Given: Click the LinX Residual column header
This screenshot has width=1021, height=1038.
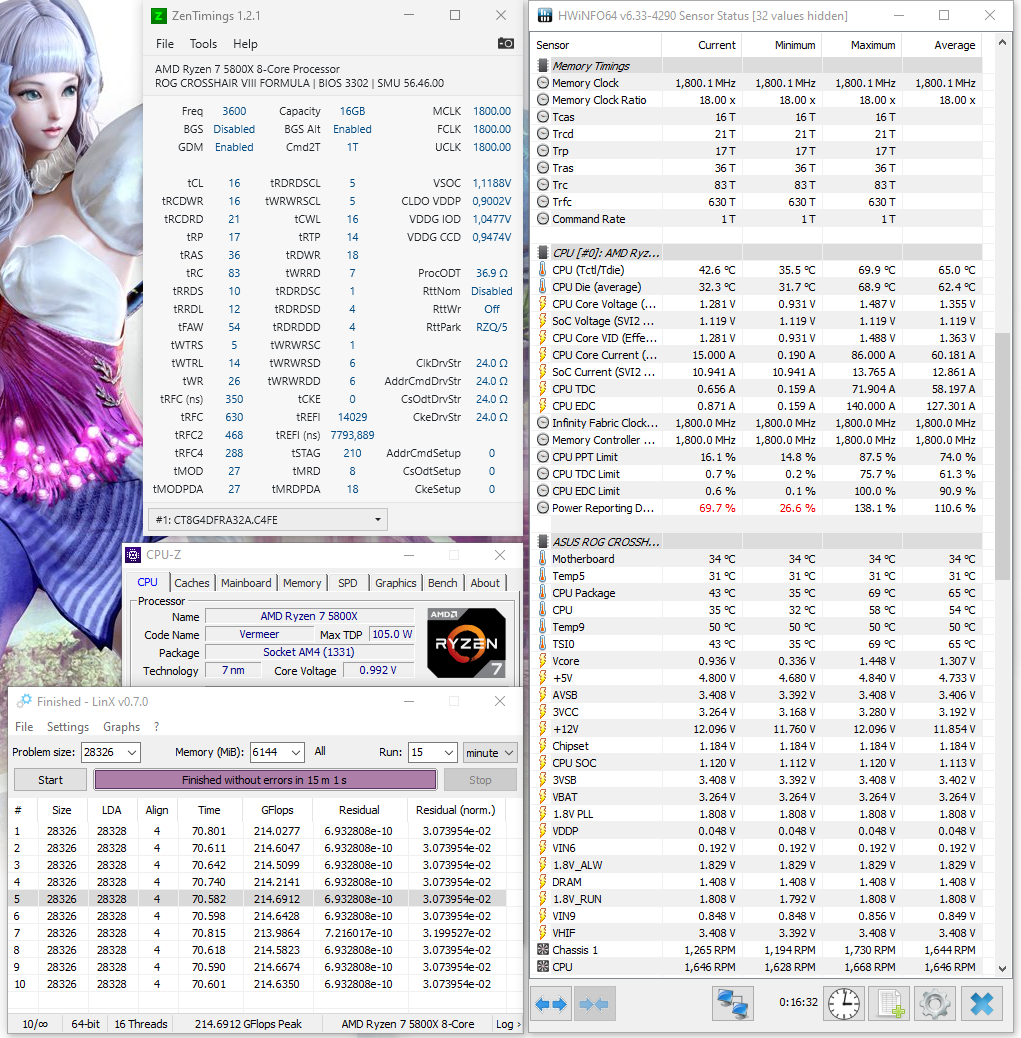Looking at the screenshot, I should pyautogui.click(x=359, y=810).
